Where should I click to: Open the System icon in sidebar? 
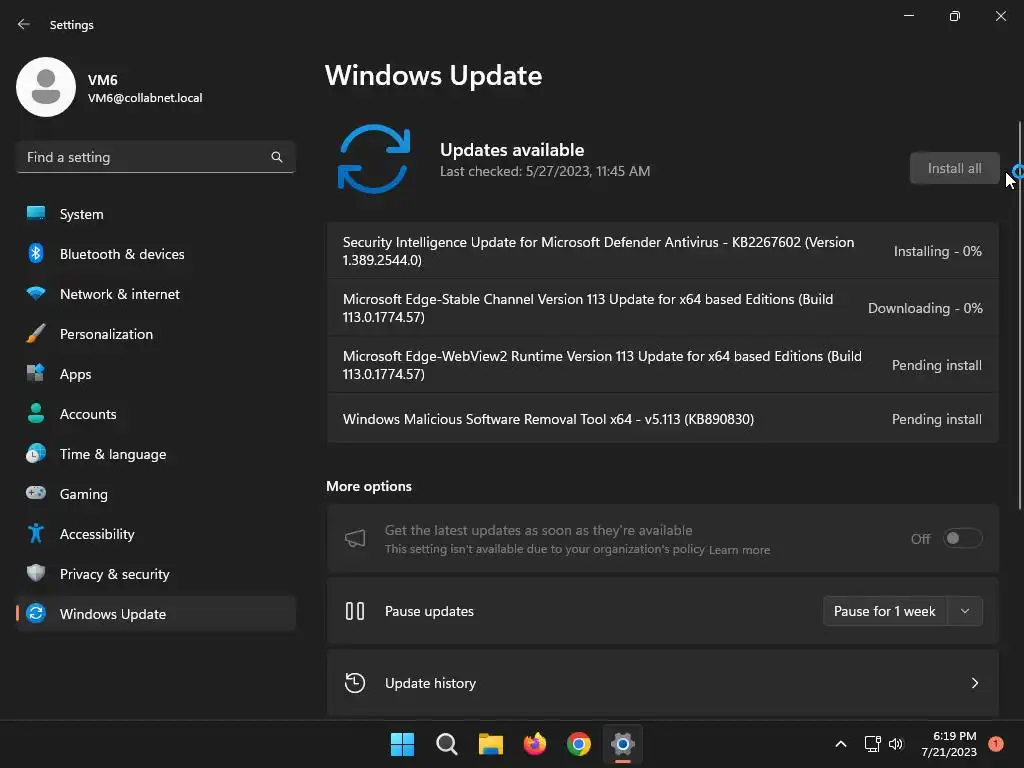36,214
